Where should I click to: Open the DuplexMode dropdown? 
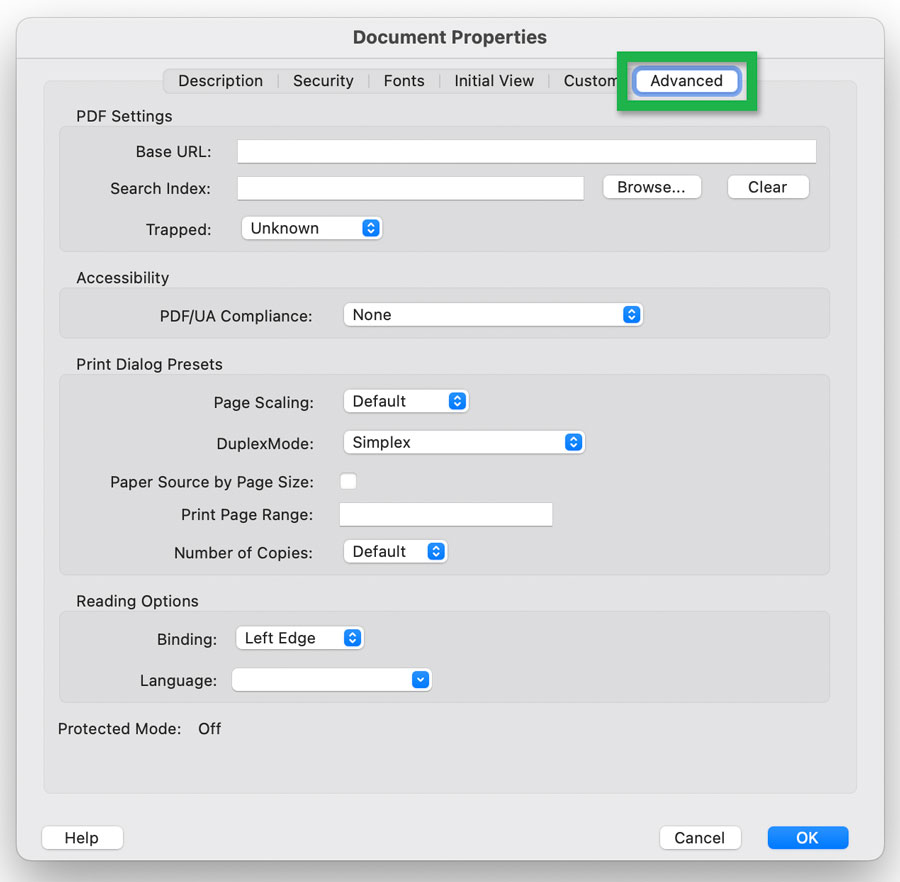pos(464,442)
